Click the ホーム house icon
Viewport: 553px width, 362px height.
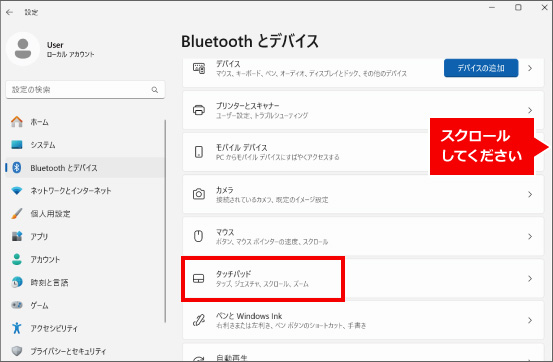tap(17, 122)
